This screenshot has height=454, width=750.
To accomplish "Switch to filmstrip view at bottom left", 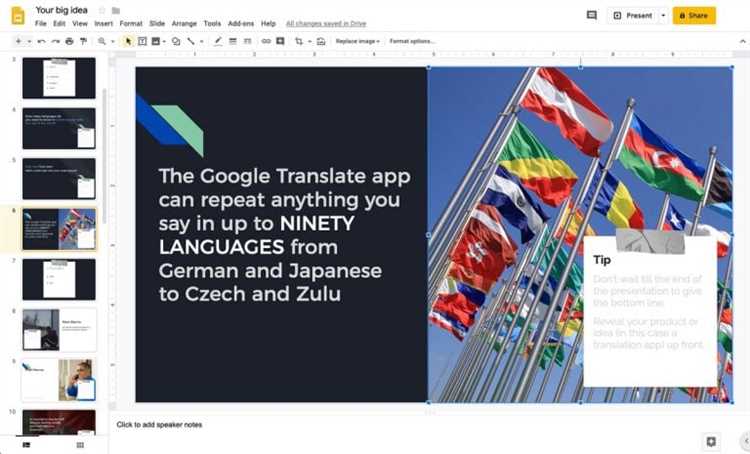I will tap(26, 445).
